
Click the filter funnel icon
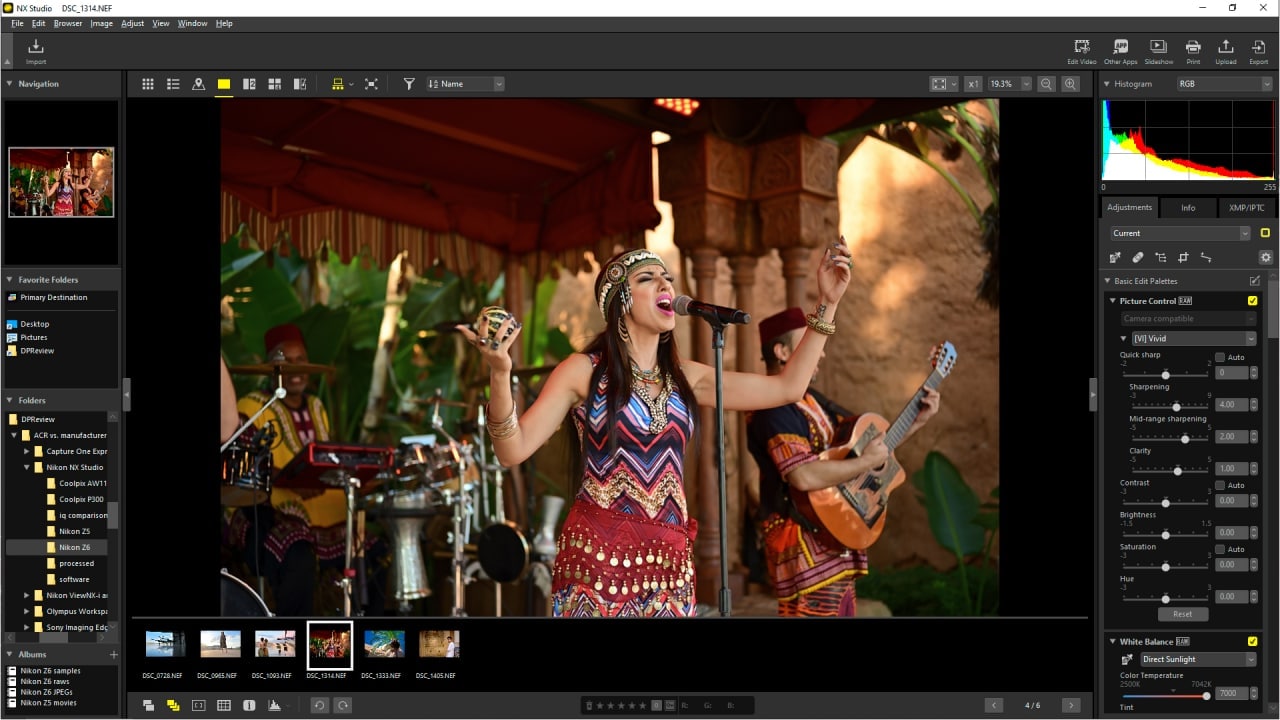pyautogui.click(x=409, y=84)
